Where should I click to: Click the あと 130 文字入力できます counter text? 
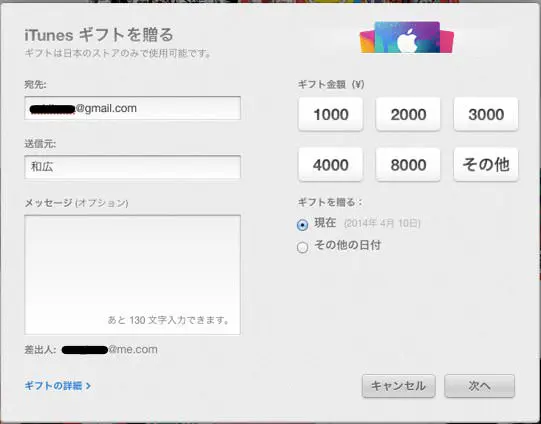pos(169,320)
